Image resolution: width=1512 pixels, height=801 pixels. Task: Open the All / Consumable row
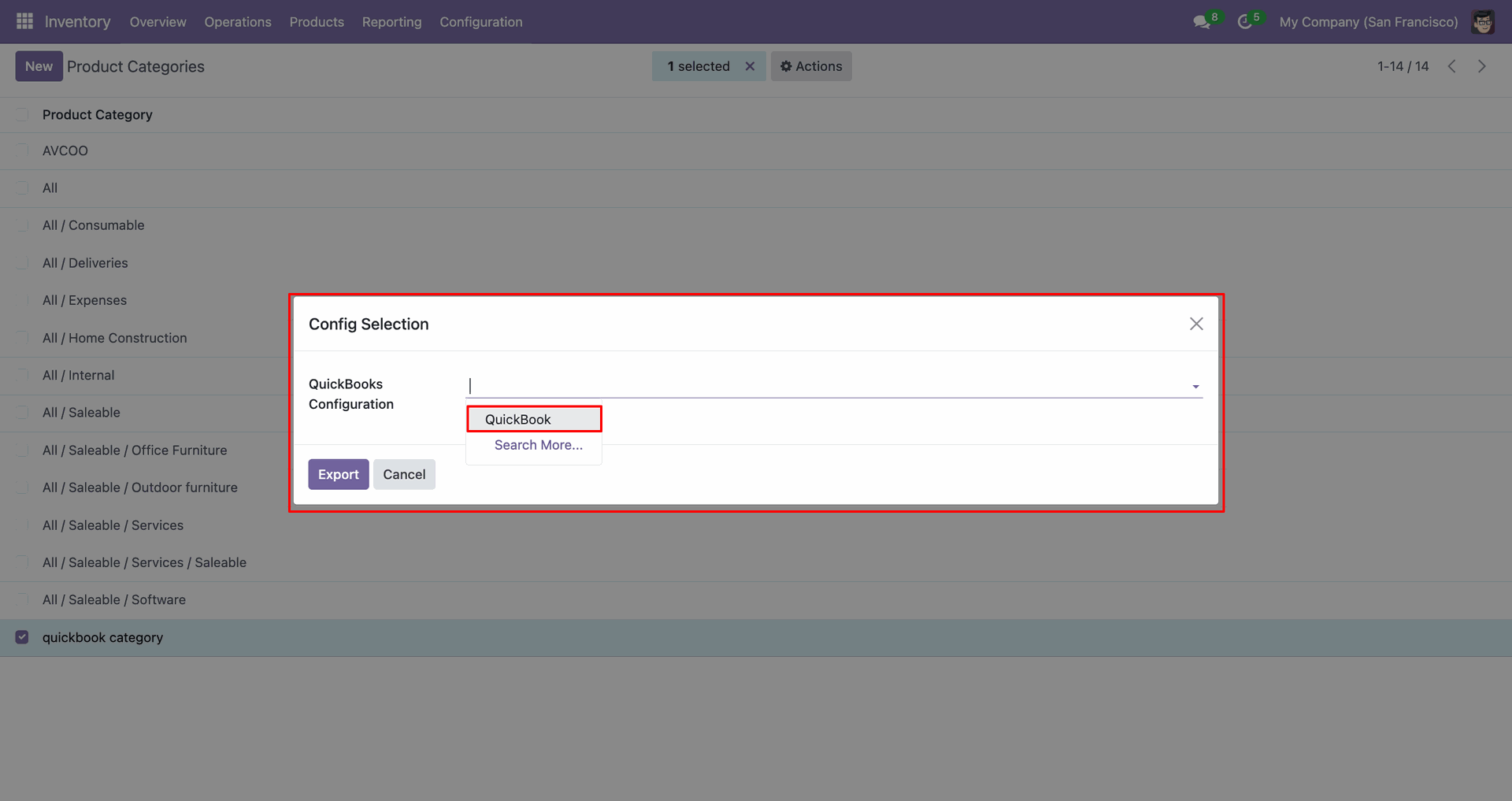tap(756, 225)
